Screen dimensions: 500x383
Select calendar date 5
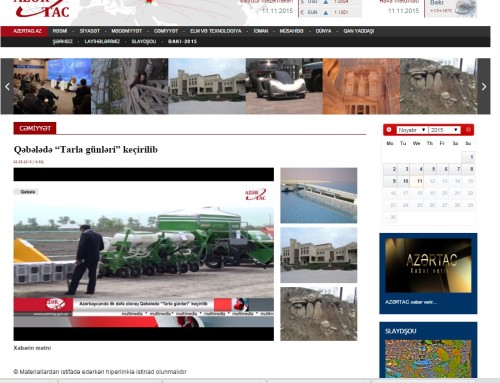click(x=430, y=169)
